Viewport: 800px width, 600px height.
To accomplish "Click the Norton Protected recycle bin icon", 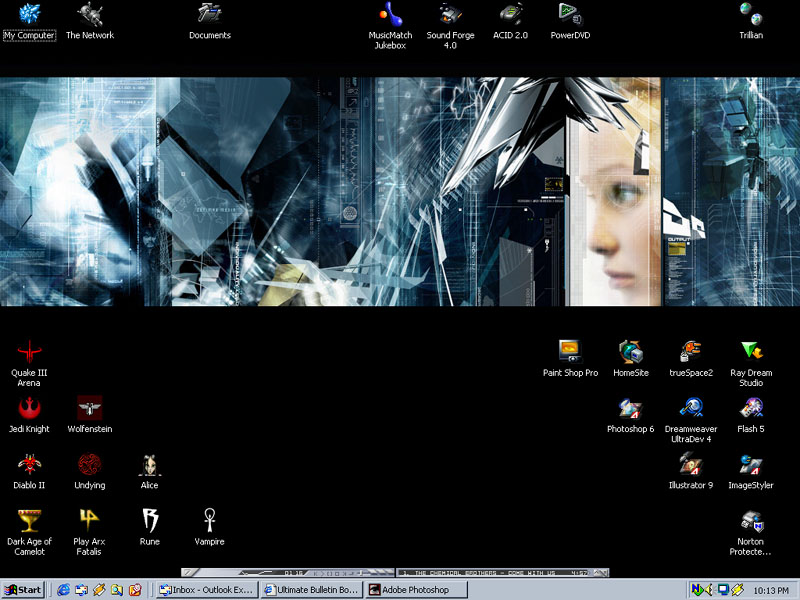I will pyautogui.click(x=751, y=533).
